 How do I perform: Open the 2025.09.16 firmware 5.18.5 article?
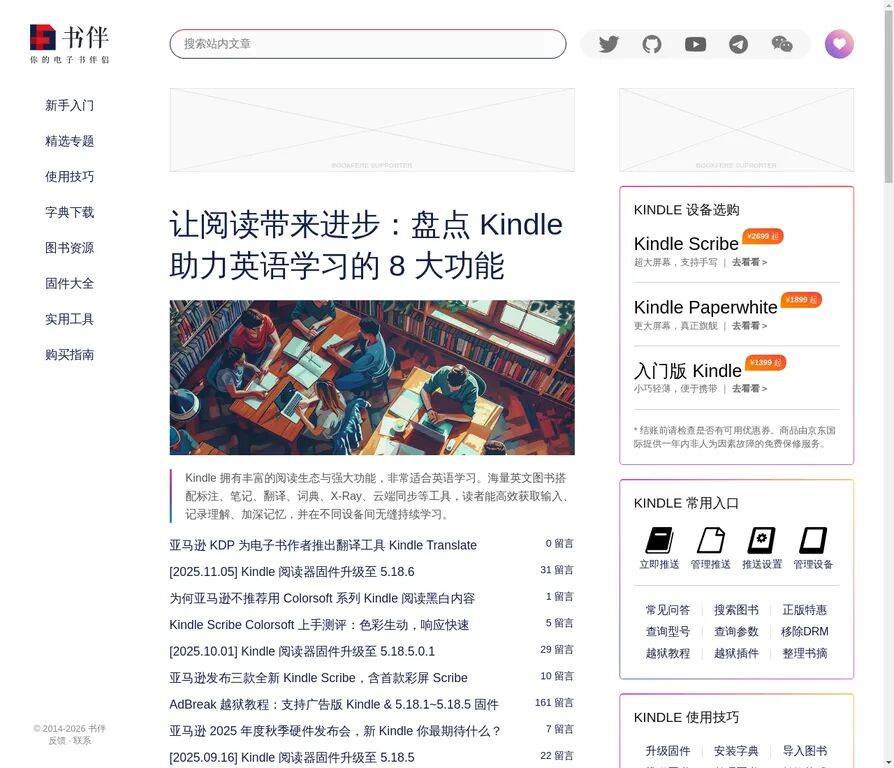[292, 758]
